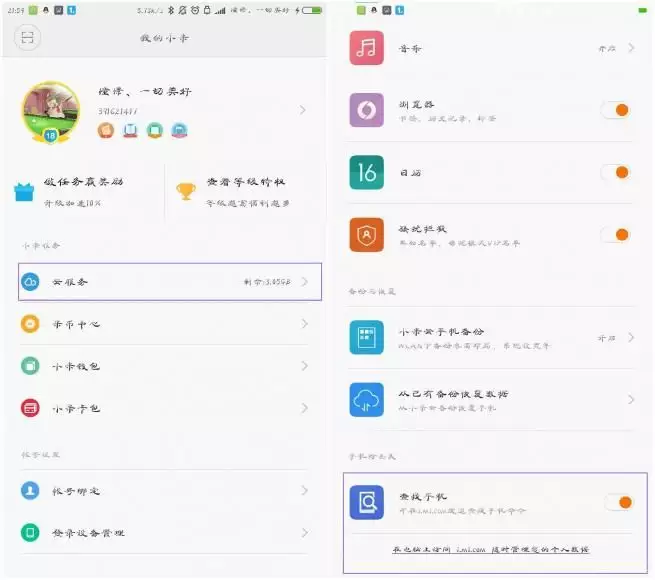This screenshot has height=580, width=655.
Task: Tap the level 18 badge on avatar
Action: tap(51, 135)
